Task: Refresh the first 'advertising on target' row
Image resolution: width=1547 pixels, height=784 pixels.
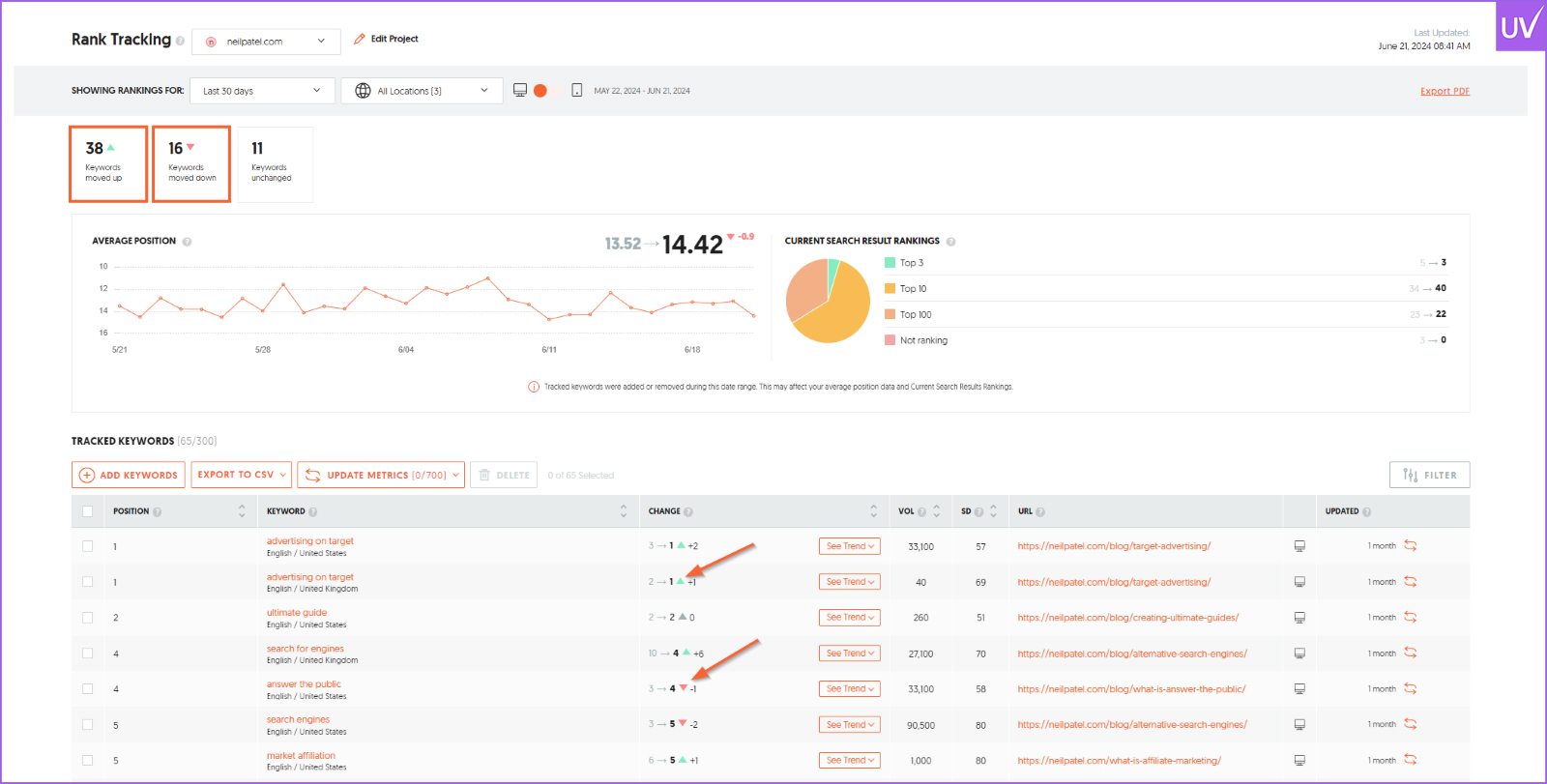Action: (x=1411, y=546)
